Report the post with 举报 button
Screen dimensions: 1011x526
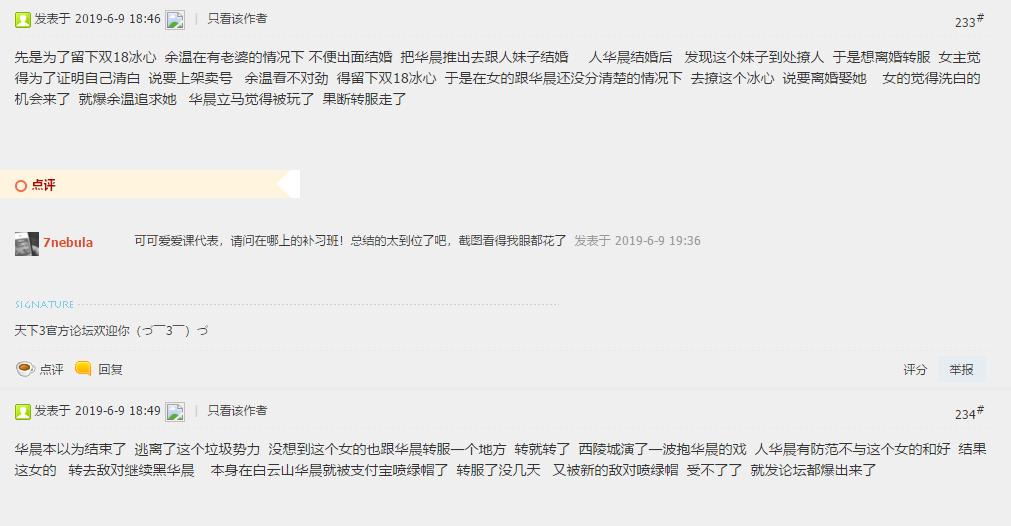click(961, 369)
